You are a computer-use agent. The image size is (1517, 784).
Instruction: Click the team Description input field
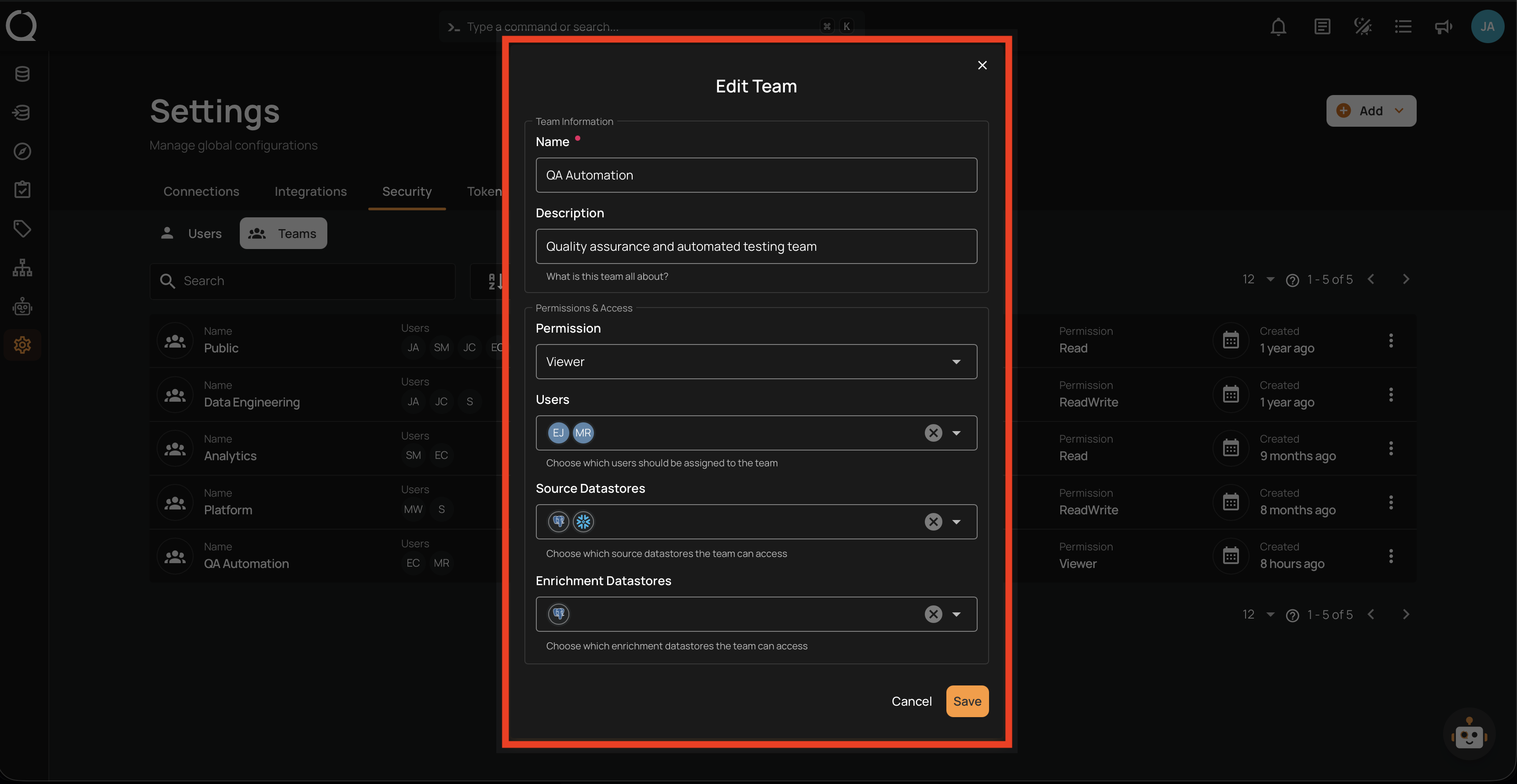756,246
